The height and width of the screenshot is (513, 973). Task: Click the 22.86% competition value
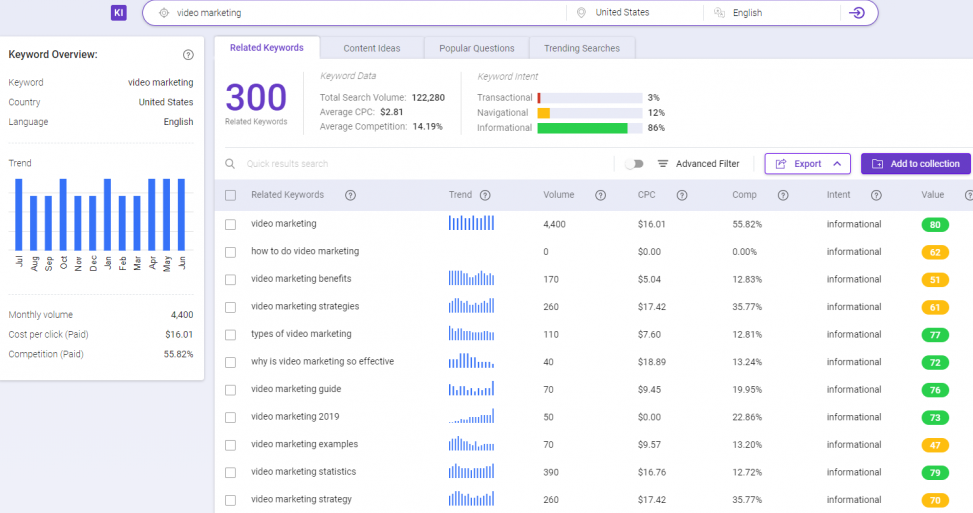pos(747,417)
